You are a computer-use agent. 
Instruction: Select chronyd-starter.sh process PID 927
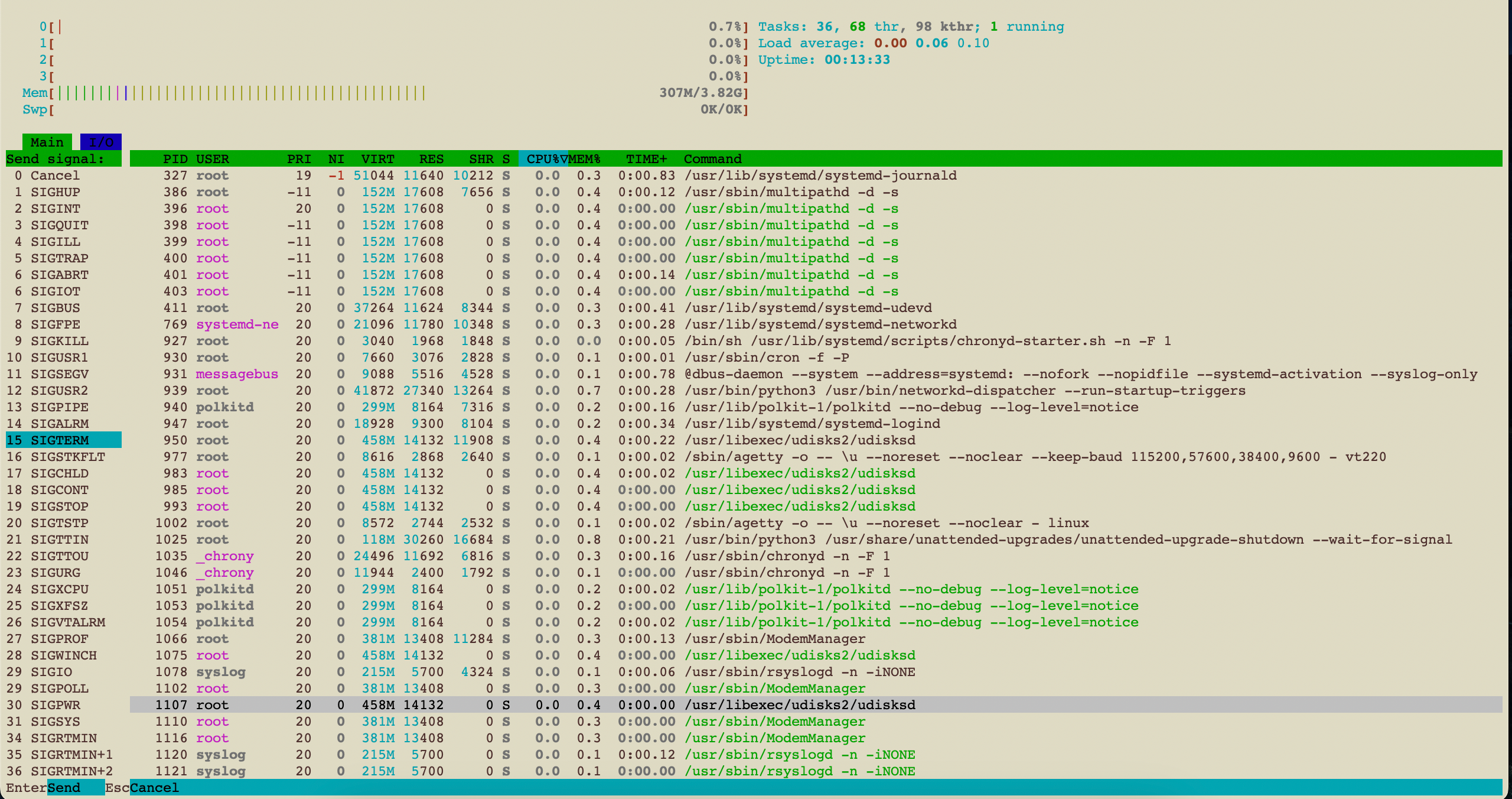(816, 341)
